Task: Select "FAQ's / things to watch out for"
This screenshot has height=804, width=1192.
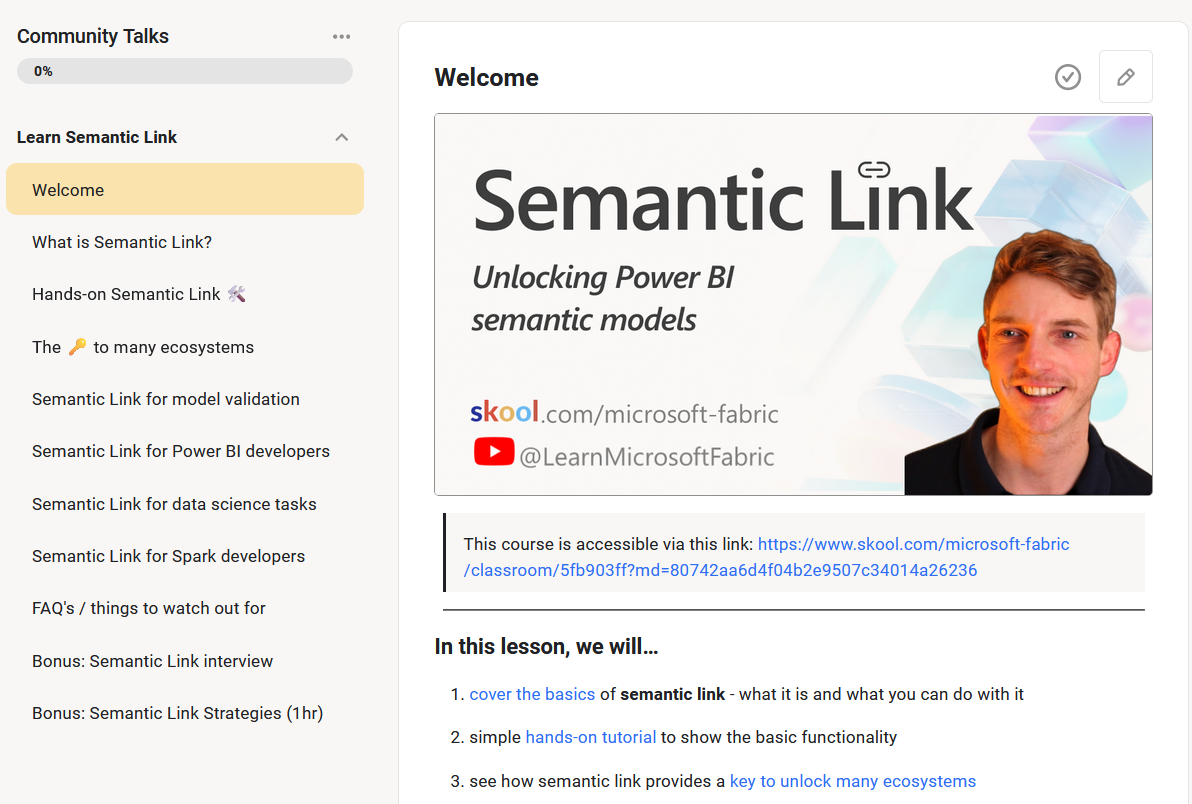Action: point(148,607)
